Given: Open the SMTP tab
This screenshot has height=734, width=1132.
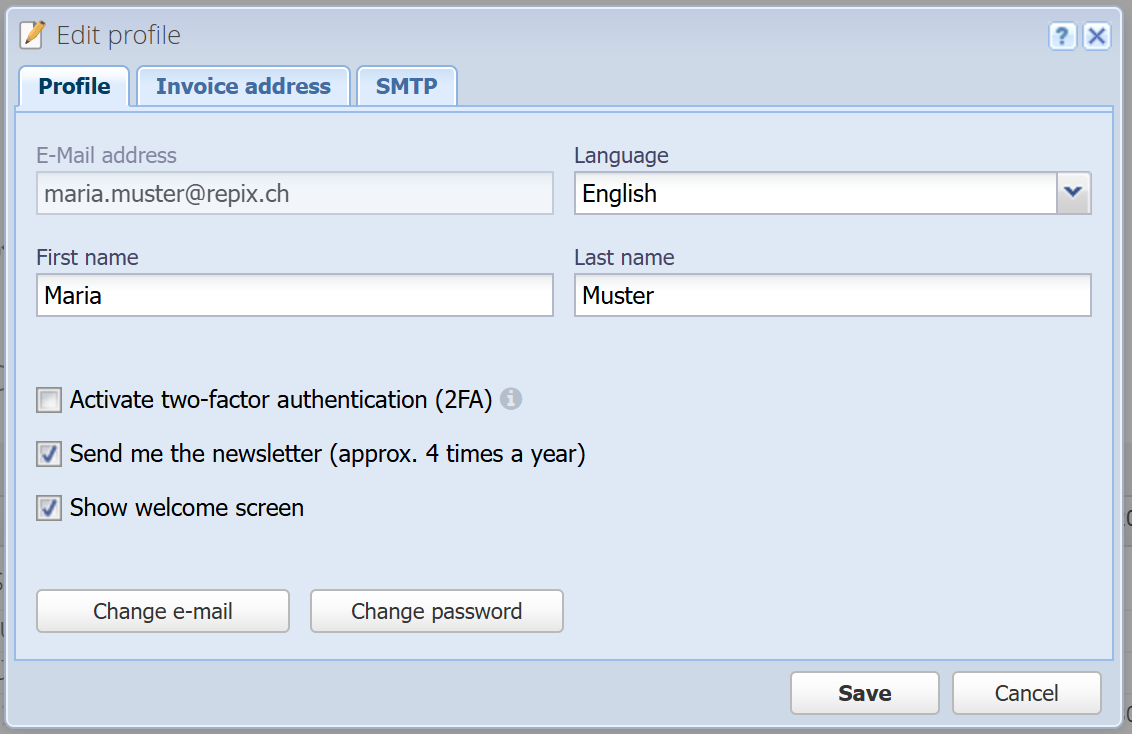Looking at the screenshot, I should point(406,87).
